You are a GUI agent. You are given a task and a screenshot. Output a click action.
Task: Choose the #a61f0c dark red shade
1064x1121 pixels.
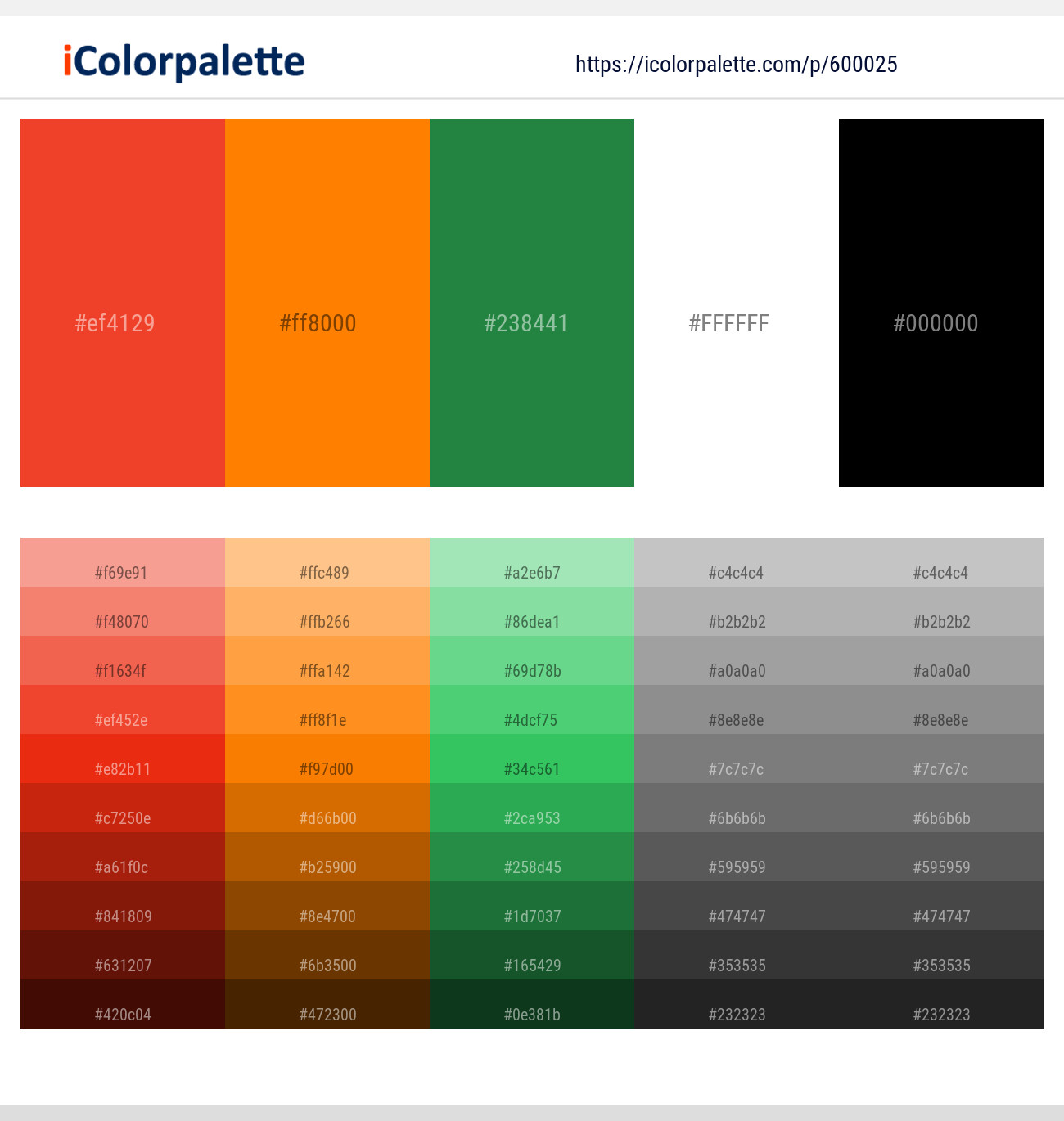click(x=123, y=858)
